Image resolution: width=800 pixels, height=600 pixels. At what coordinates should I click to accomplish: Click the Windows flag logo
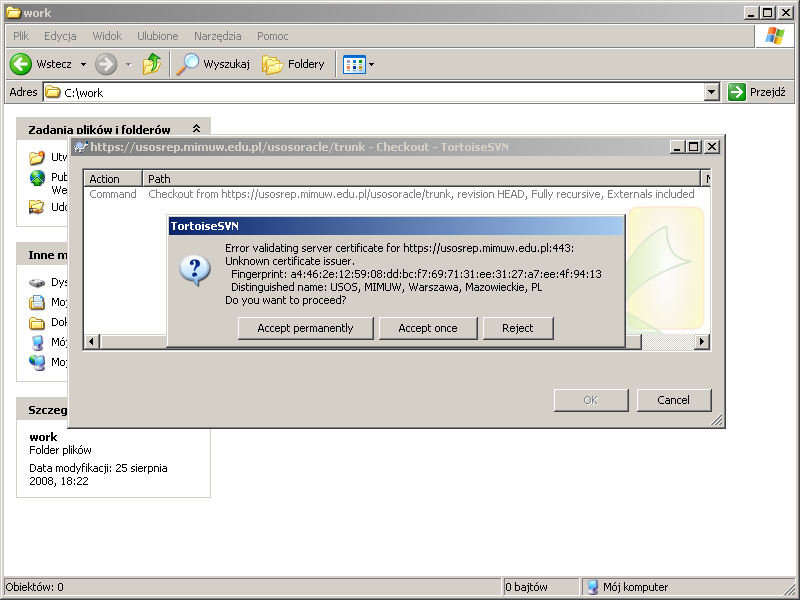tap(774, 36)
